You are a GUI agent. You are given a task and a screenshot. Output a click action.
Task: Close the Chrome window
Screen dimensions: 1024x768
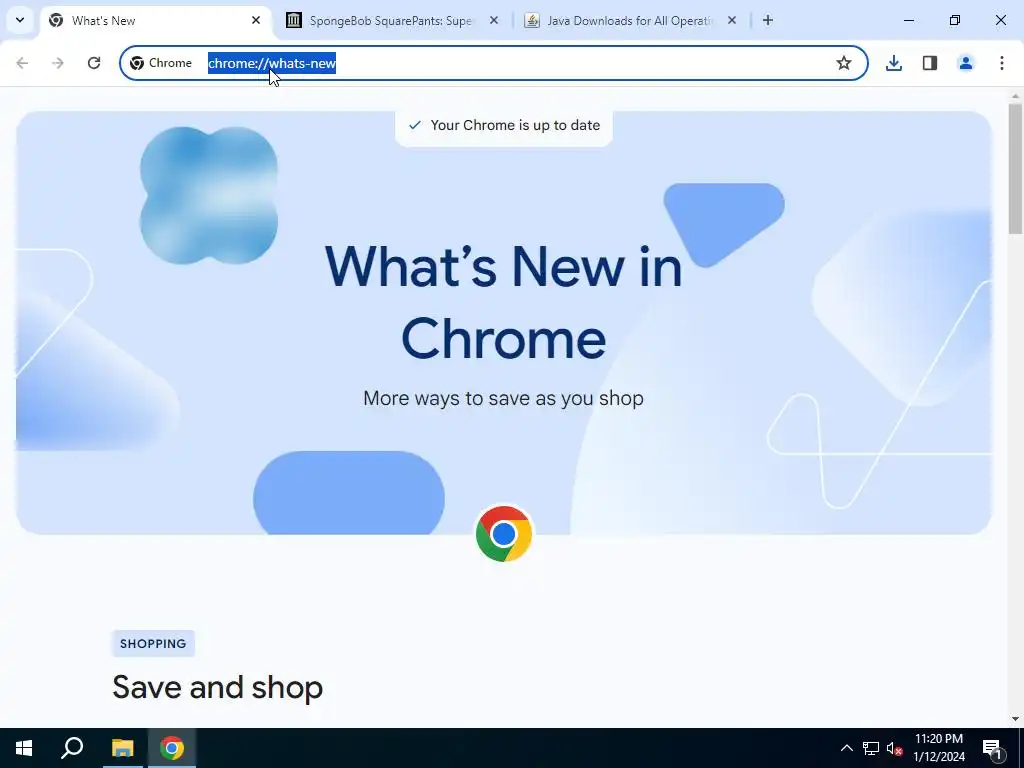[1000, 20]
